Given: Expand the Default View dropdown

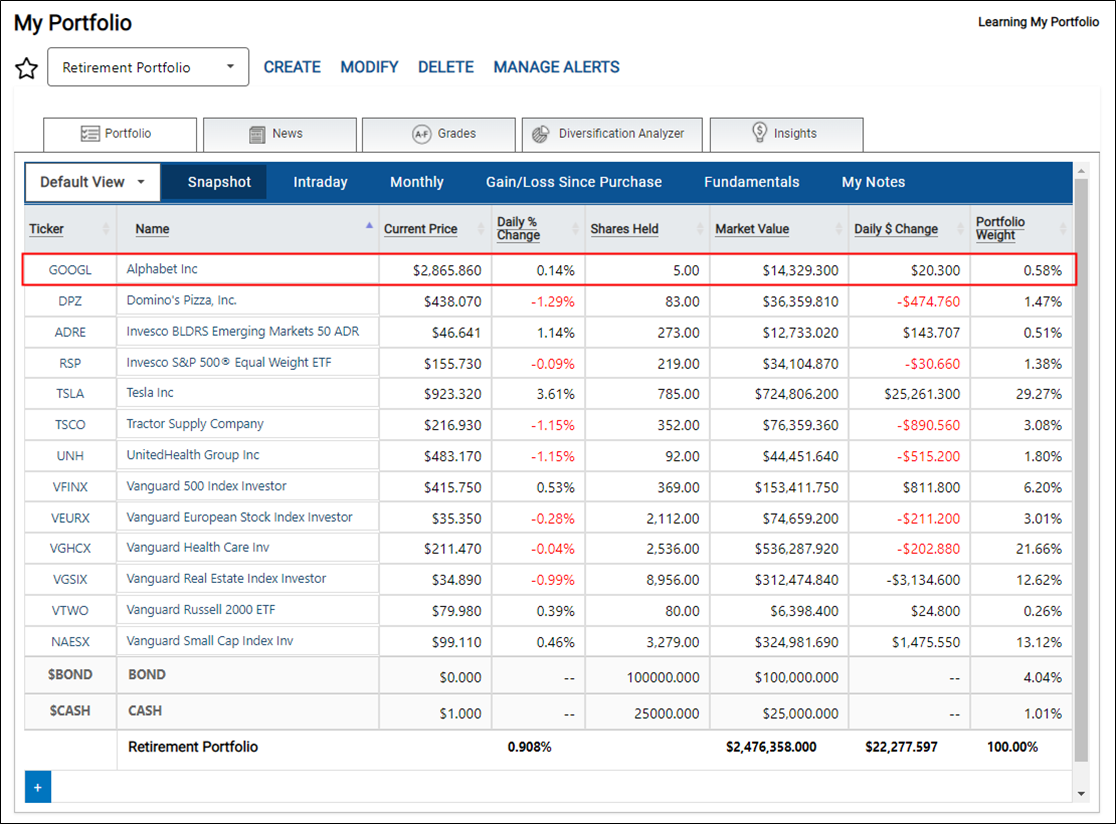Looking at the screenshot, I should pos(93,182).
